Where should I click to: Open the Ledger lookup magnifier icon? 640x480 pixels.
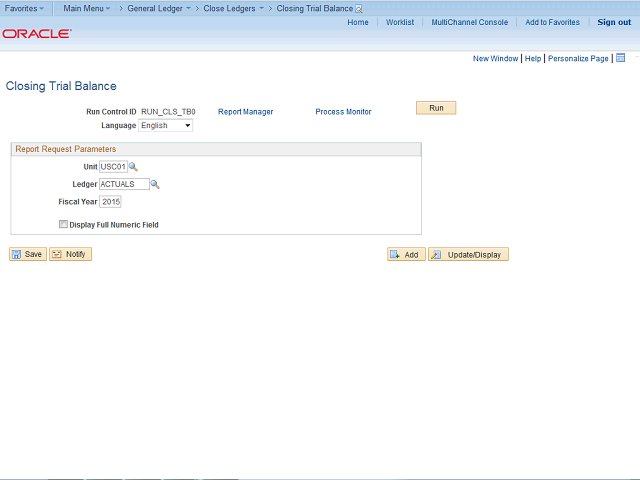tap(155, 184)
